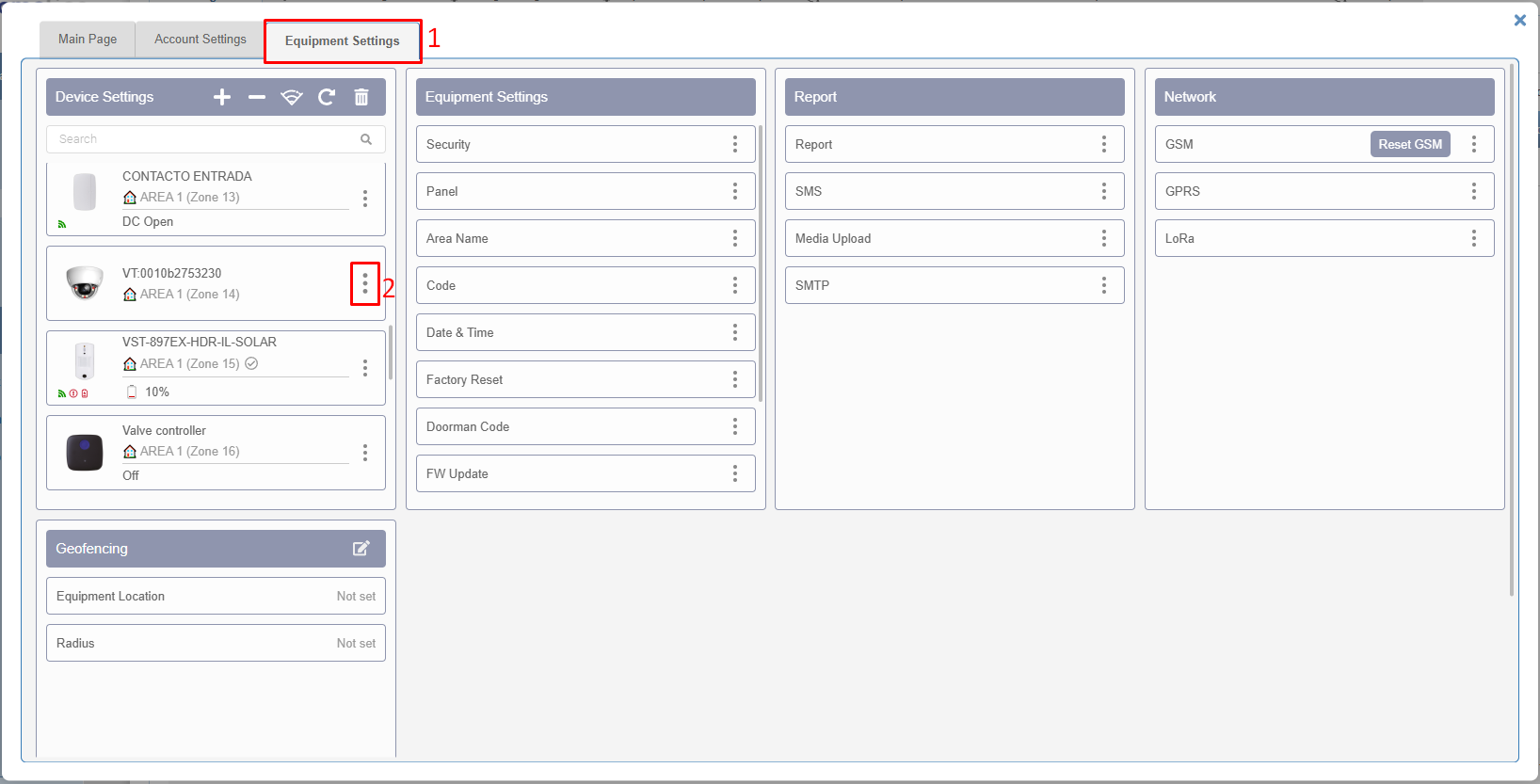Click the search magnifier icon
This screenshot has height=784, width=1540.
click(366, 139)
